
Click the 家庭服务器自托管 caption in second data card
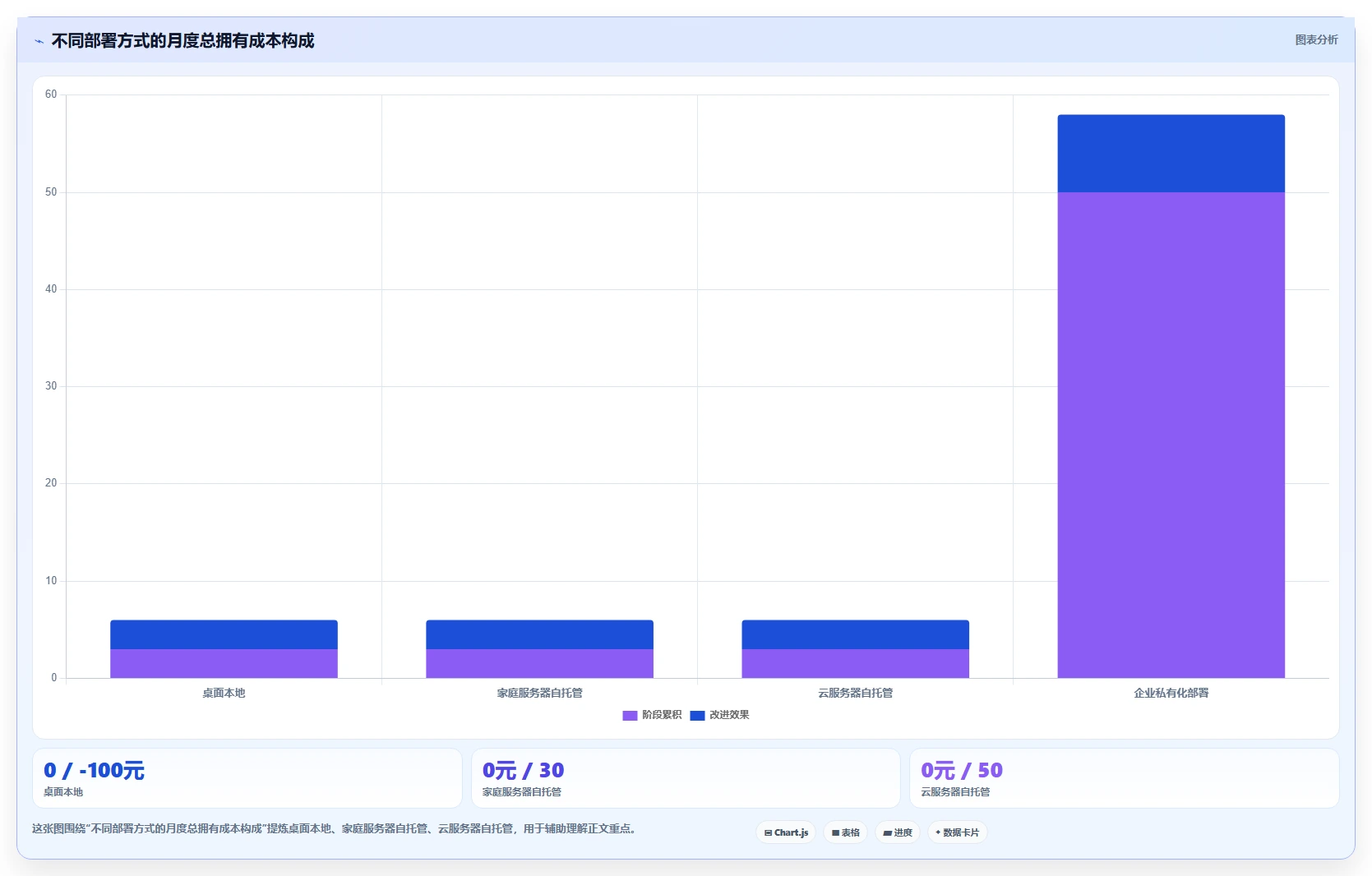tap(521, 792)
